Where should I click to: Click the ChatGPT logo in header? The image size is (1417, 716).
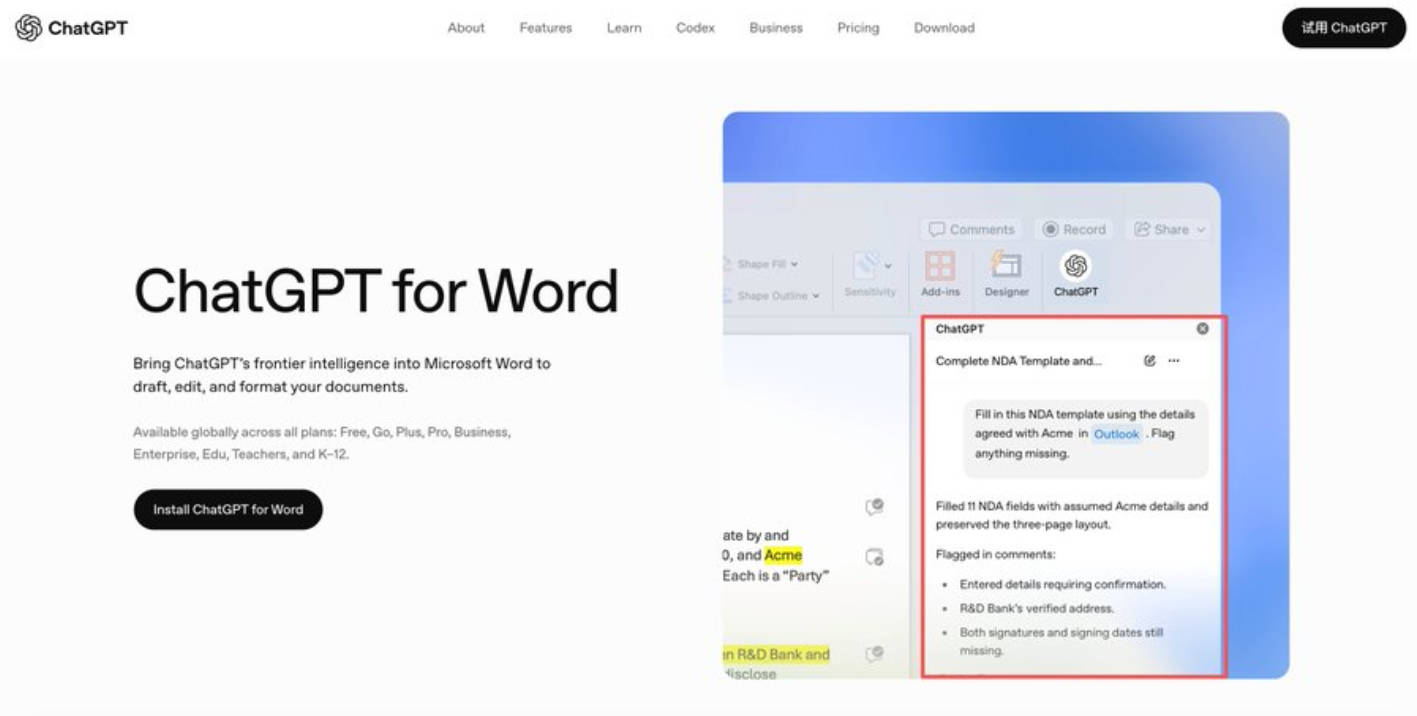coord(72,28)
